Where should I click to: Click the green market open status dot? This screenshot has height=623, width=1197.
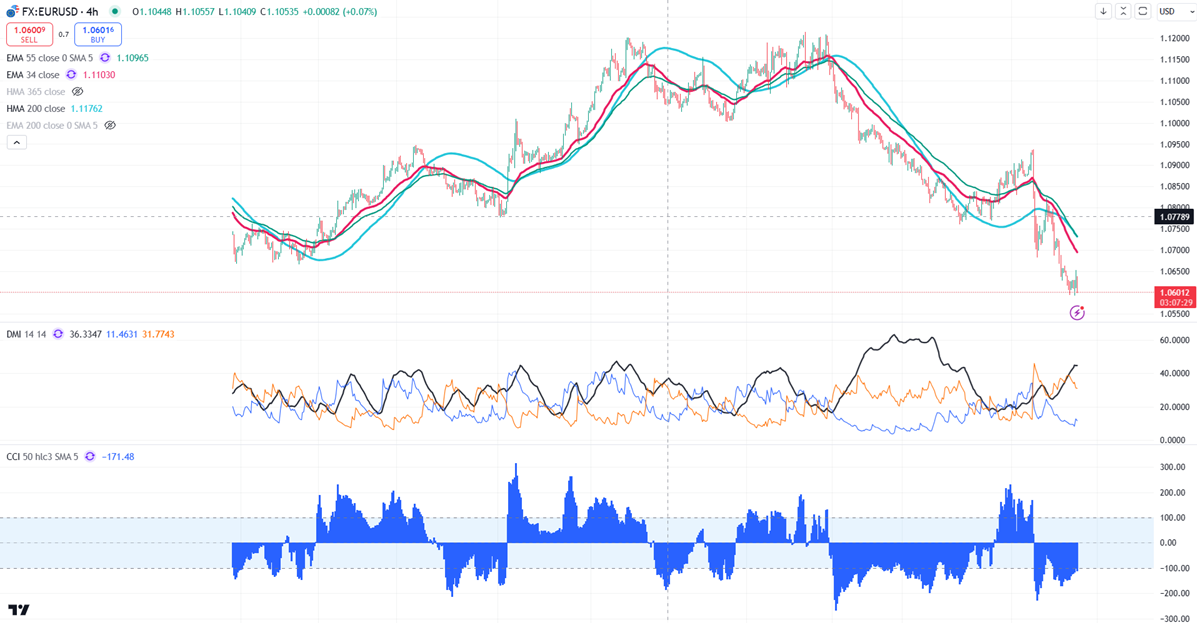click(x=115, y=11)
